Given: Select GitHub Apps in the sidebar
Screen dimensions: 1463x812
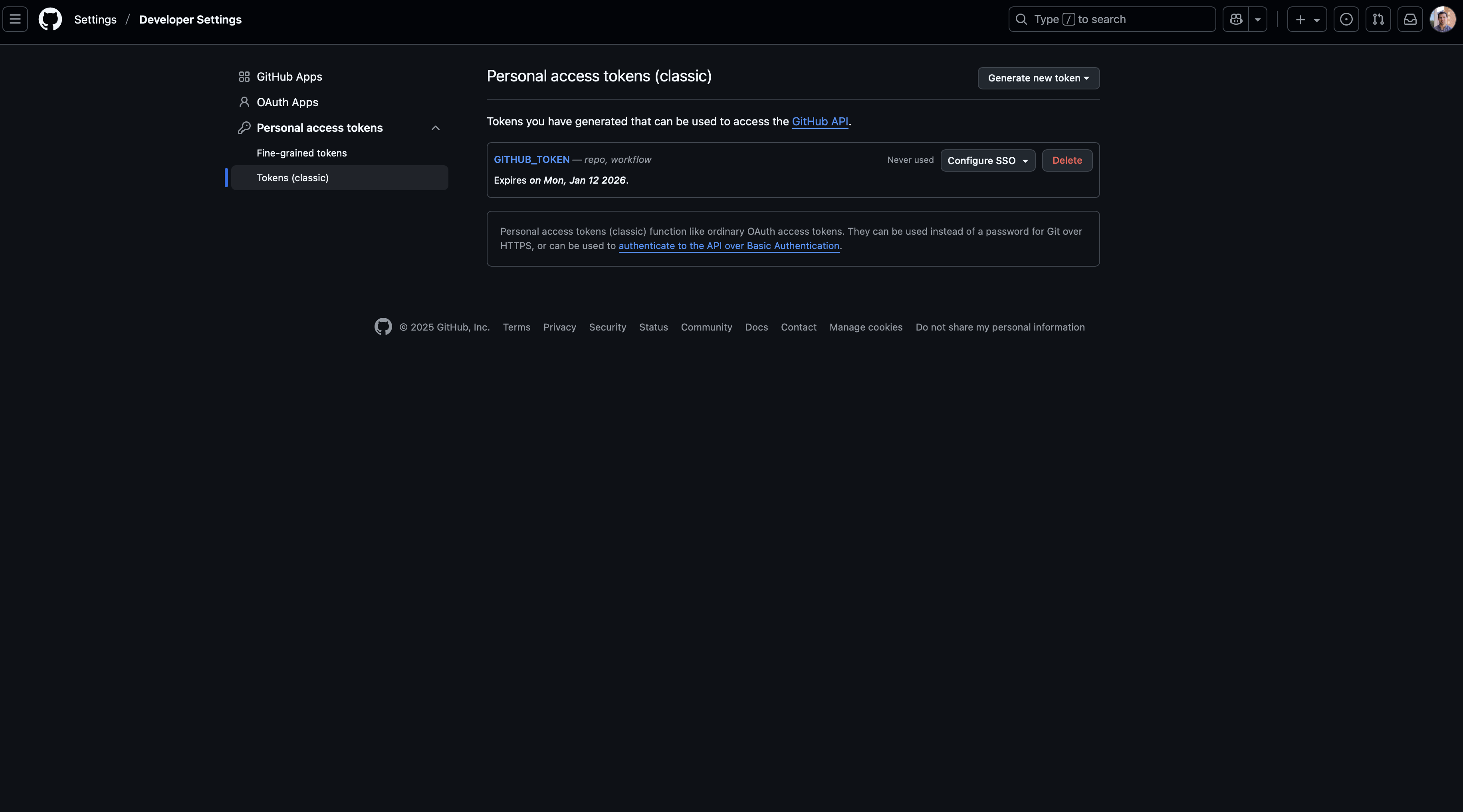Looking at the screenshot, I should coord(289,77).
